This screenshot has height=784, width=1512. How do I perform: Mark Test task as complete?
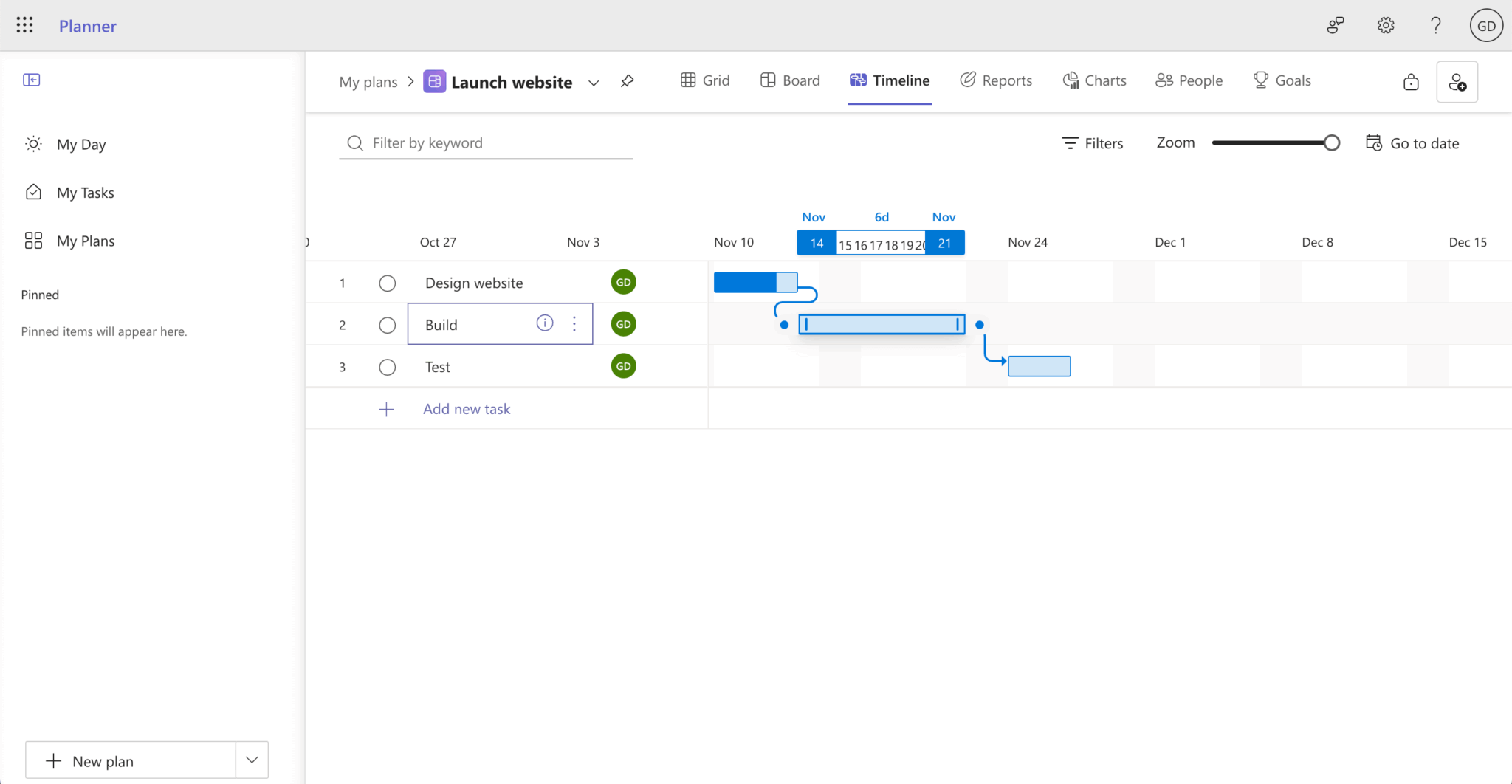[388, 368]
